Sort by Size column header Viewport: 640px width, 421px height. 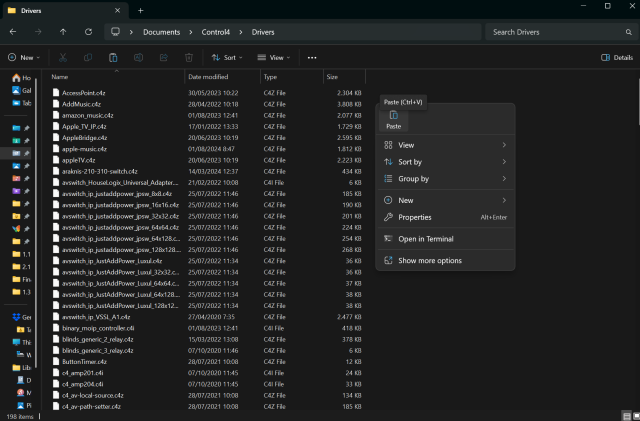[x=344, y=77]
